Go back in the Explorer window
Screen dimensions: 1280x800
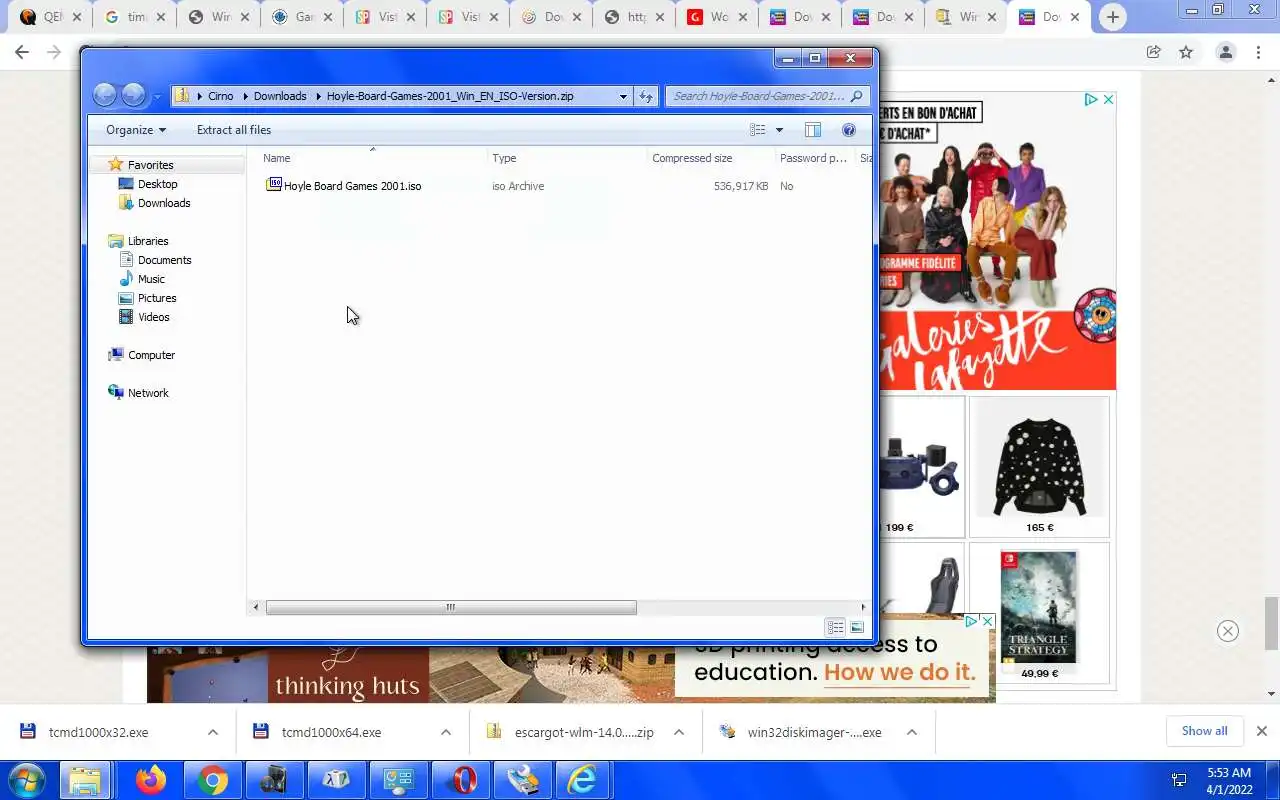(x=104, y=95)
